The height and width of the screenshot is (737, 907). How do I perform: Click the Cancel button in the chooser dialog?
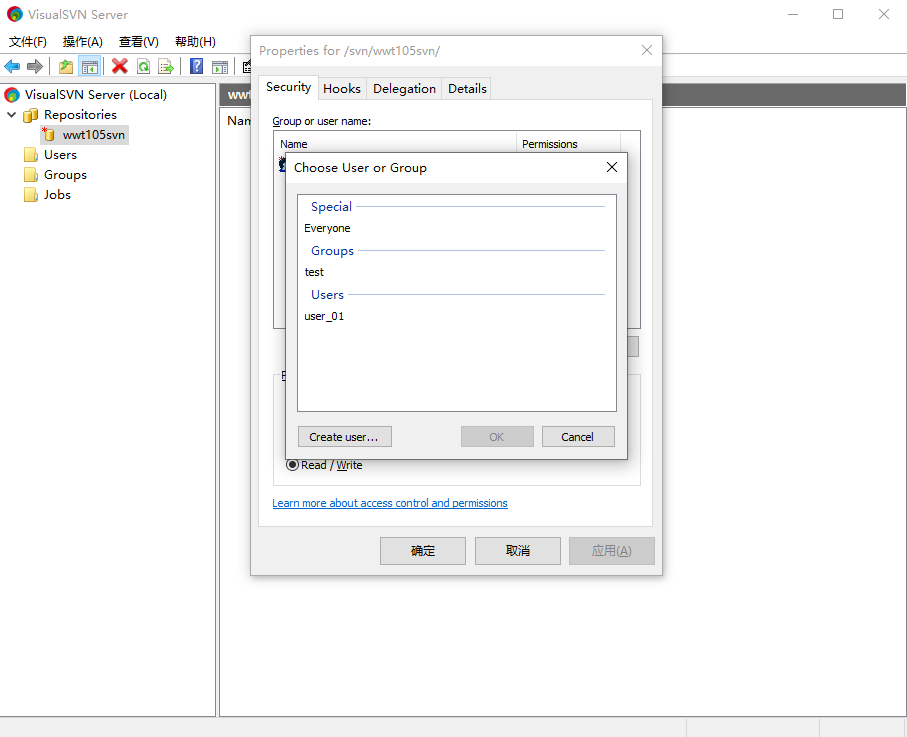click(x=578, y=437)
